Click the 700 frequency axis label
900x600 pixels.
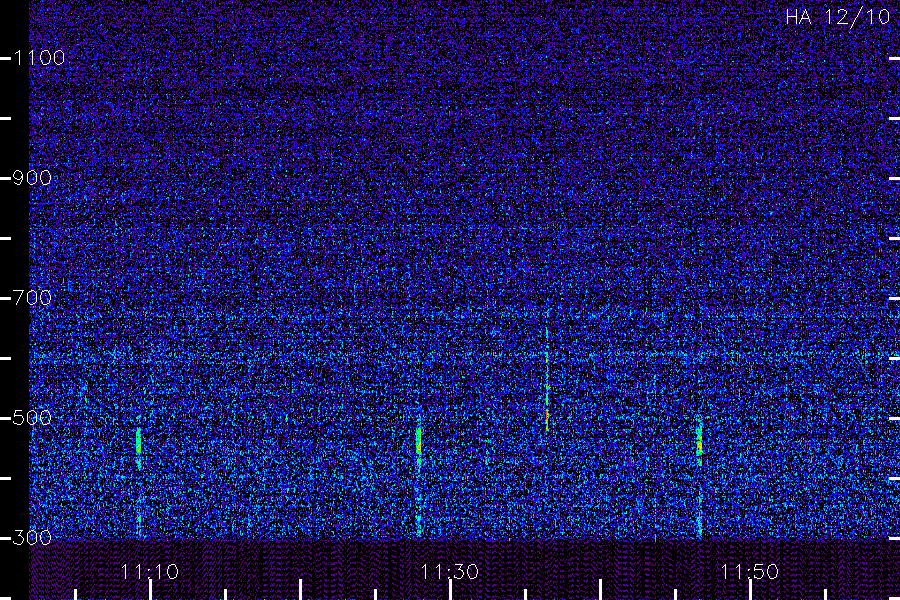pyautogui.click(x=32, y=298)
